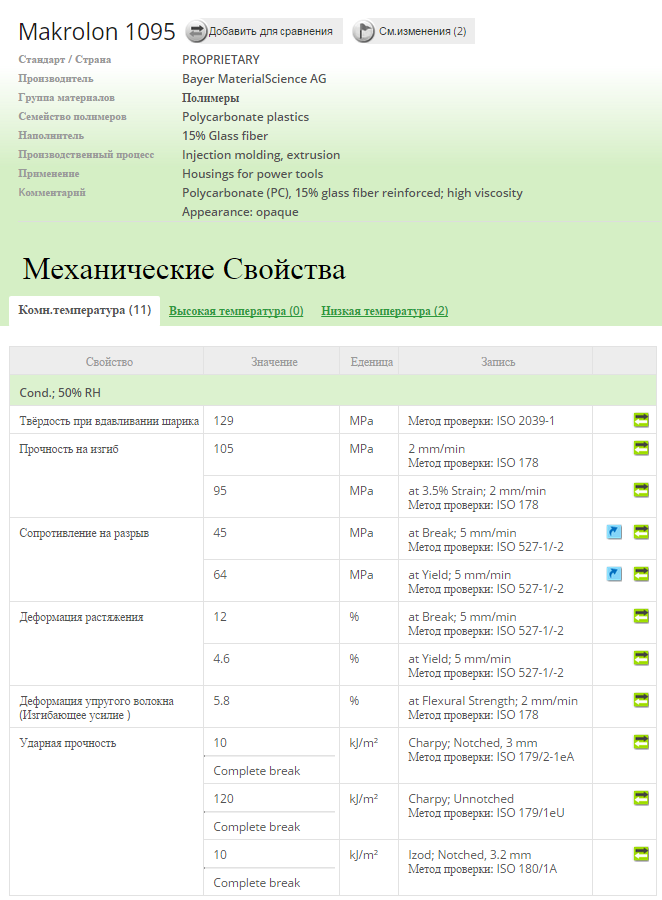Click the Деформация растяжения property cell
662x900 pixels.
click(107, 643)
